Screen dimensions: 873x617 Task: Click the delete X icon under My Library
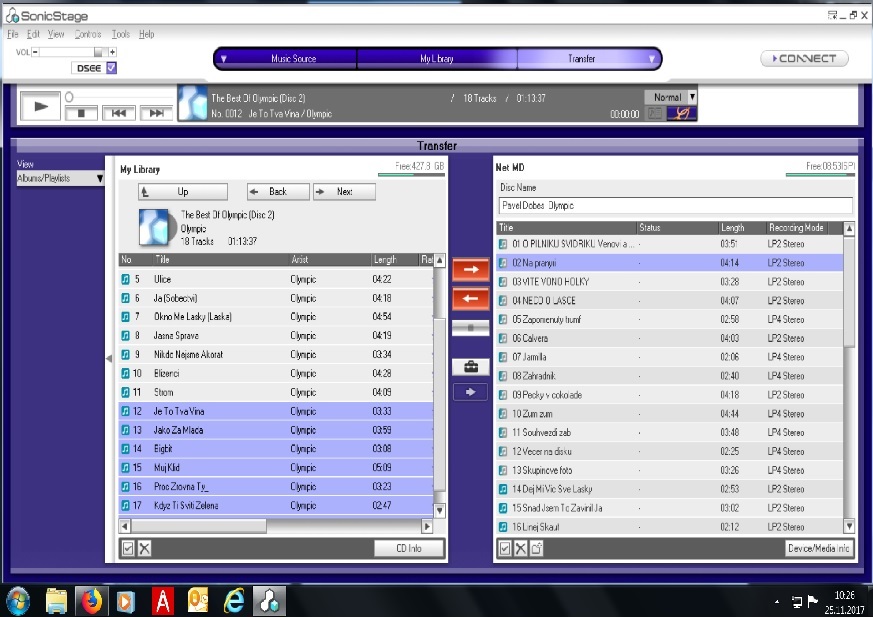[x=144, y=548]
